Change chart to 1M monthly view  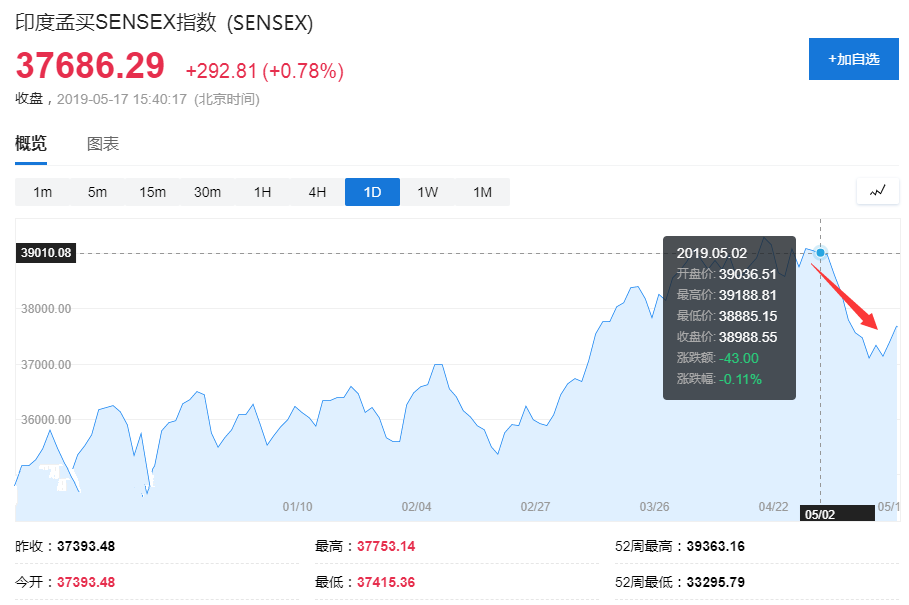pos(482,192)
